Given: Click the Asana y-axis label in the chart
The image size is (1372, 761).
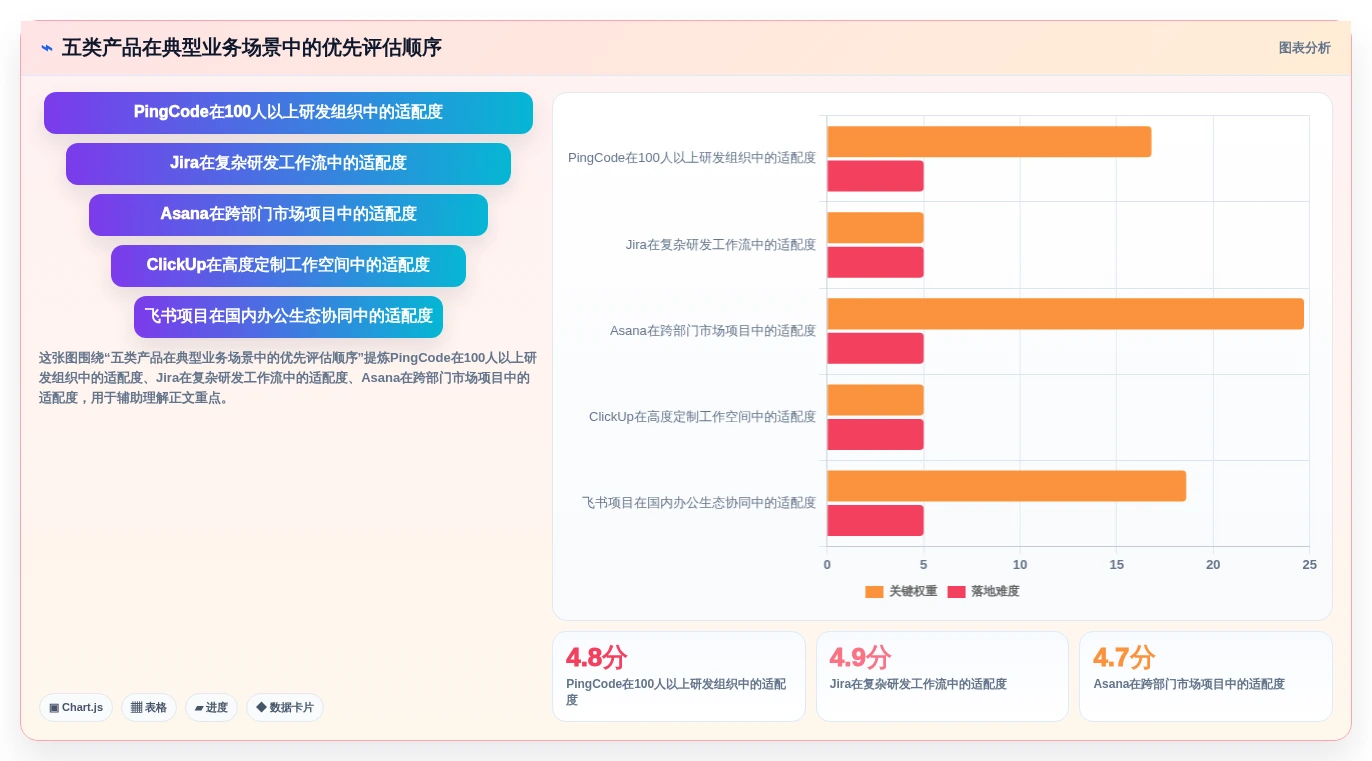Looking at the screenshot, I should (713, 331).
